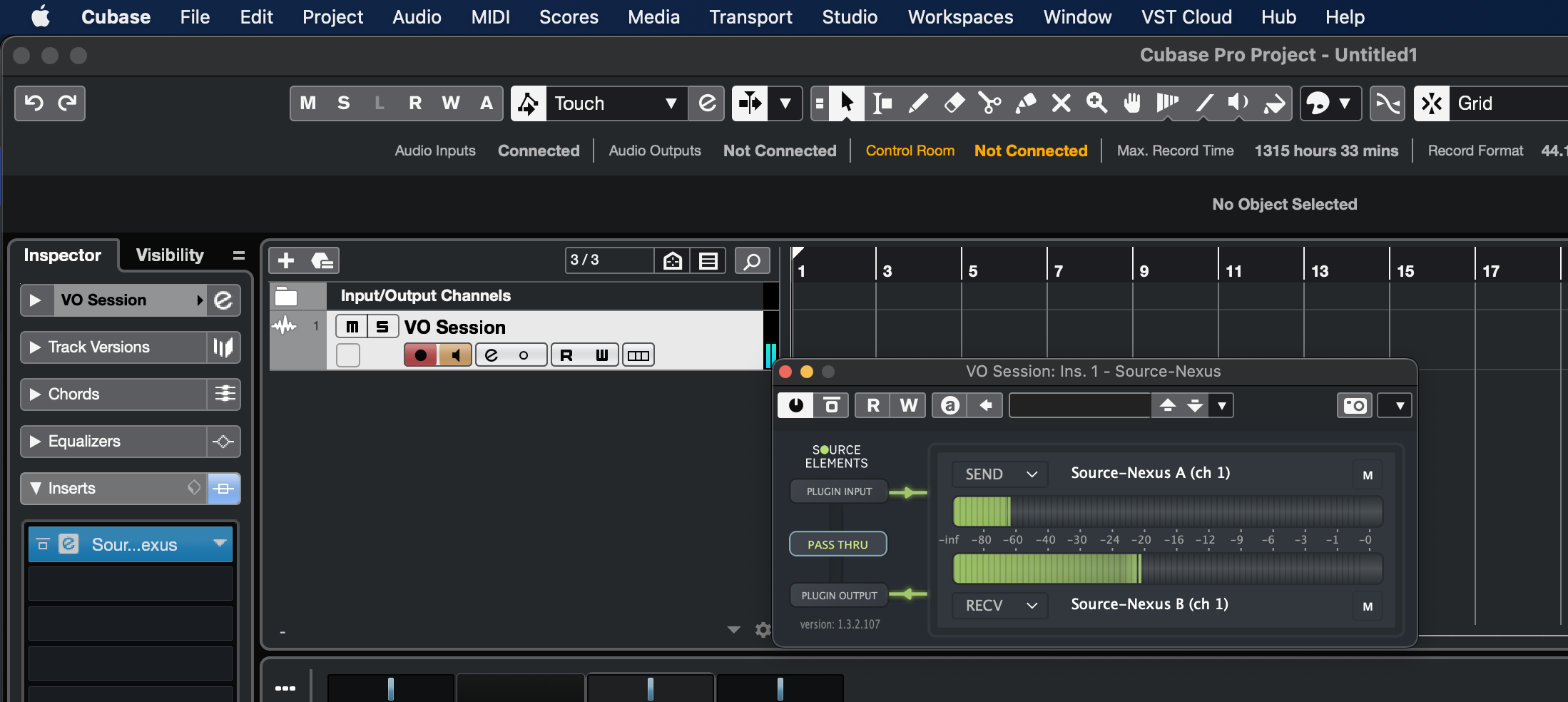
Task: Select the Glue tool
Action: 1025,103
